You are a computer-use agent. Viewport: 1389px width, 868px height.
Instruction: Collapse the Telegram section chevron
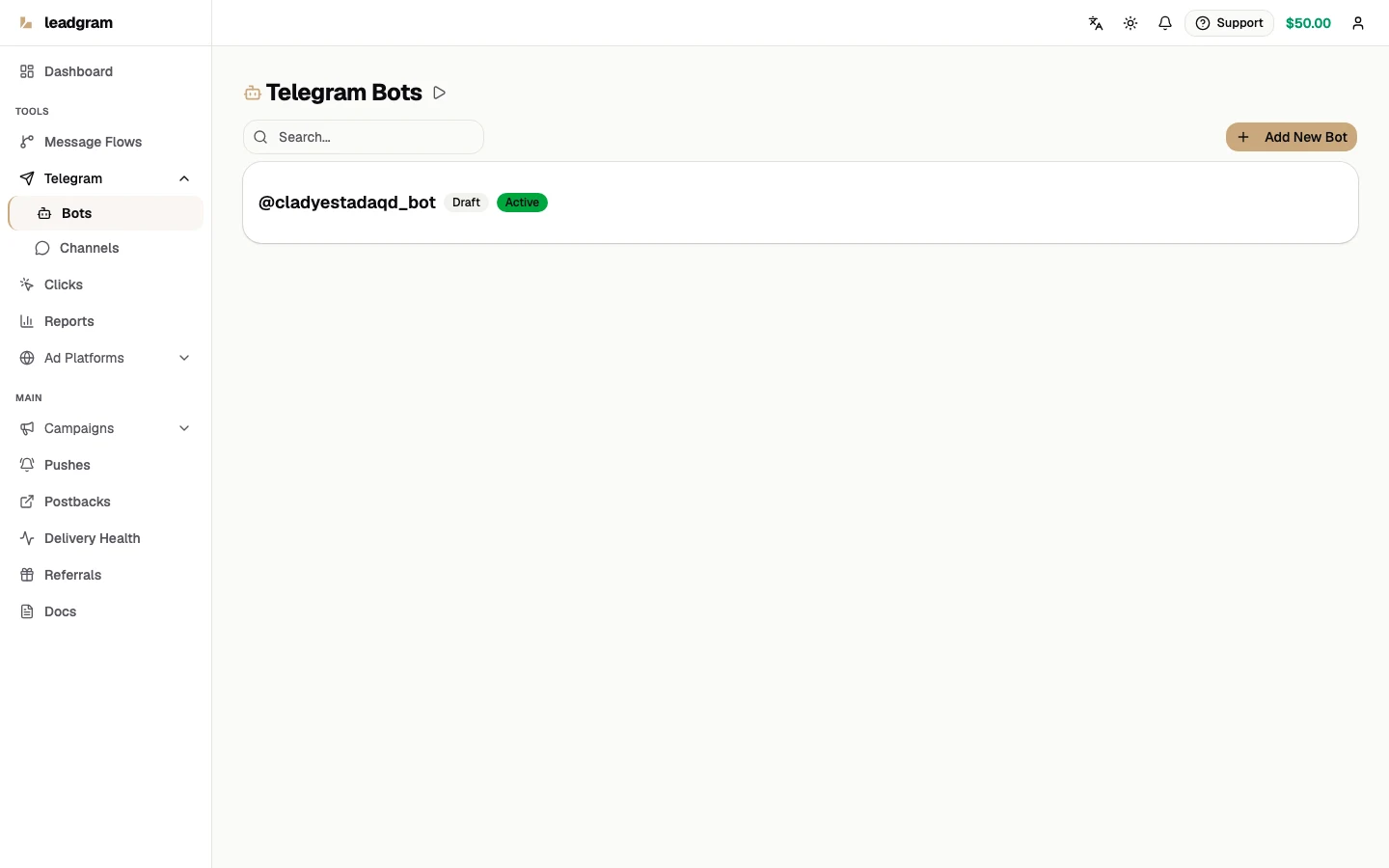point(184,178)
